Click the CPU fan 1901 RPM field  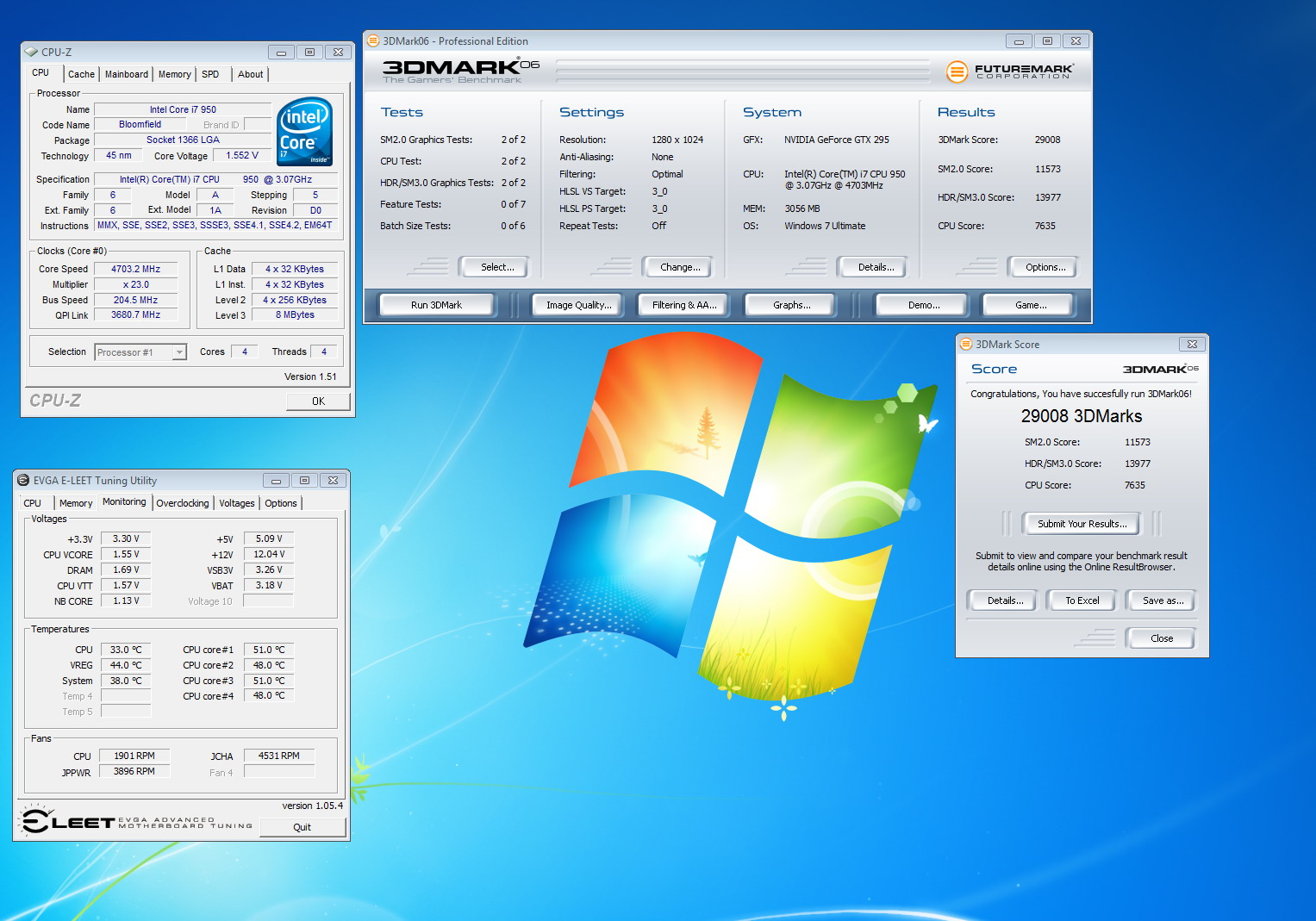pos(134,756)
